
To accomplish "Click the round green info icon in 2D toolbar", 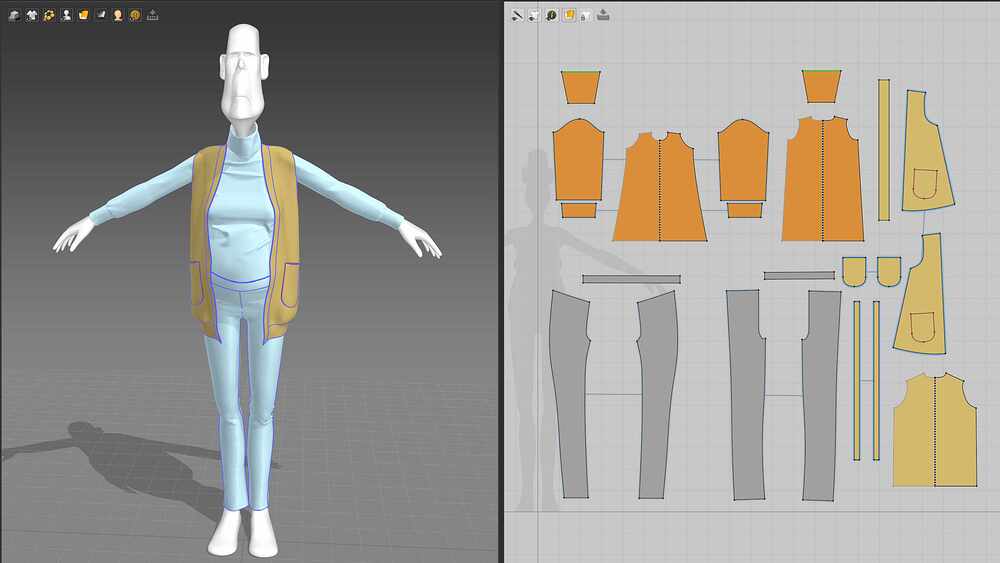I will (x=552, y=15).
